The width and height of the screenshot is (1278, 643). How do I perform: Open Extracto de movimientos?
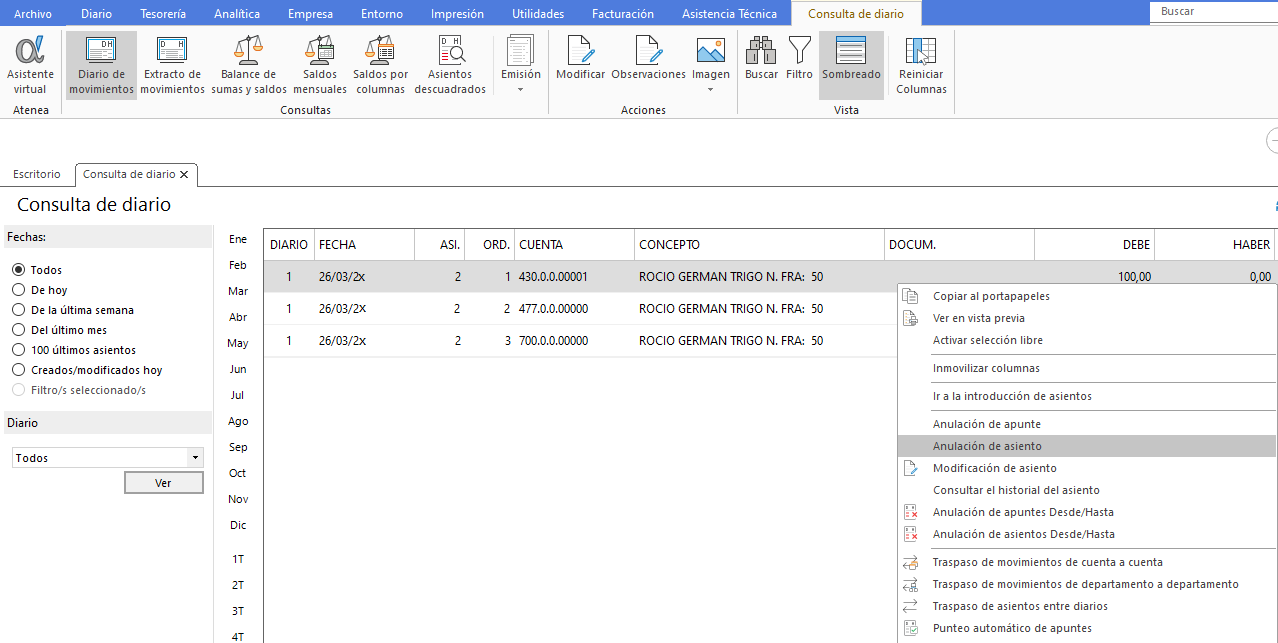(172, 65)
